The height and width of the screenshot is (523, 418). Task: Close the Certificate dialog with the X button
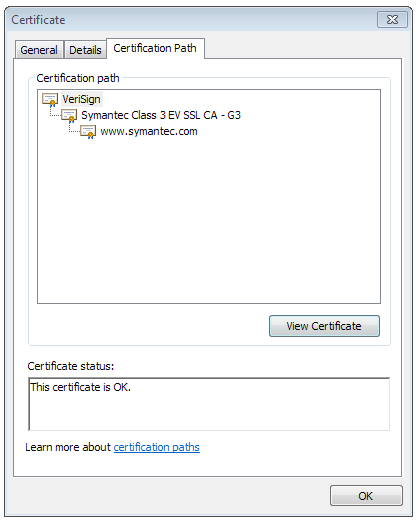(392, 20)
